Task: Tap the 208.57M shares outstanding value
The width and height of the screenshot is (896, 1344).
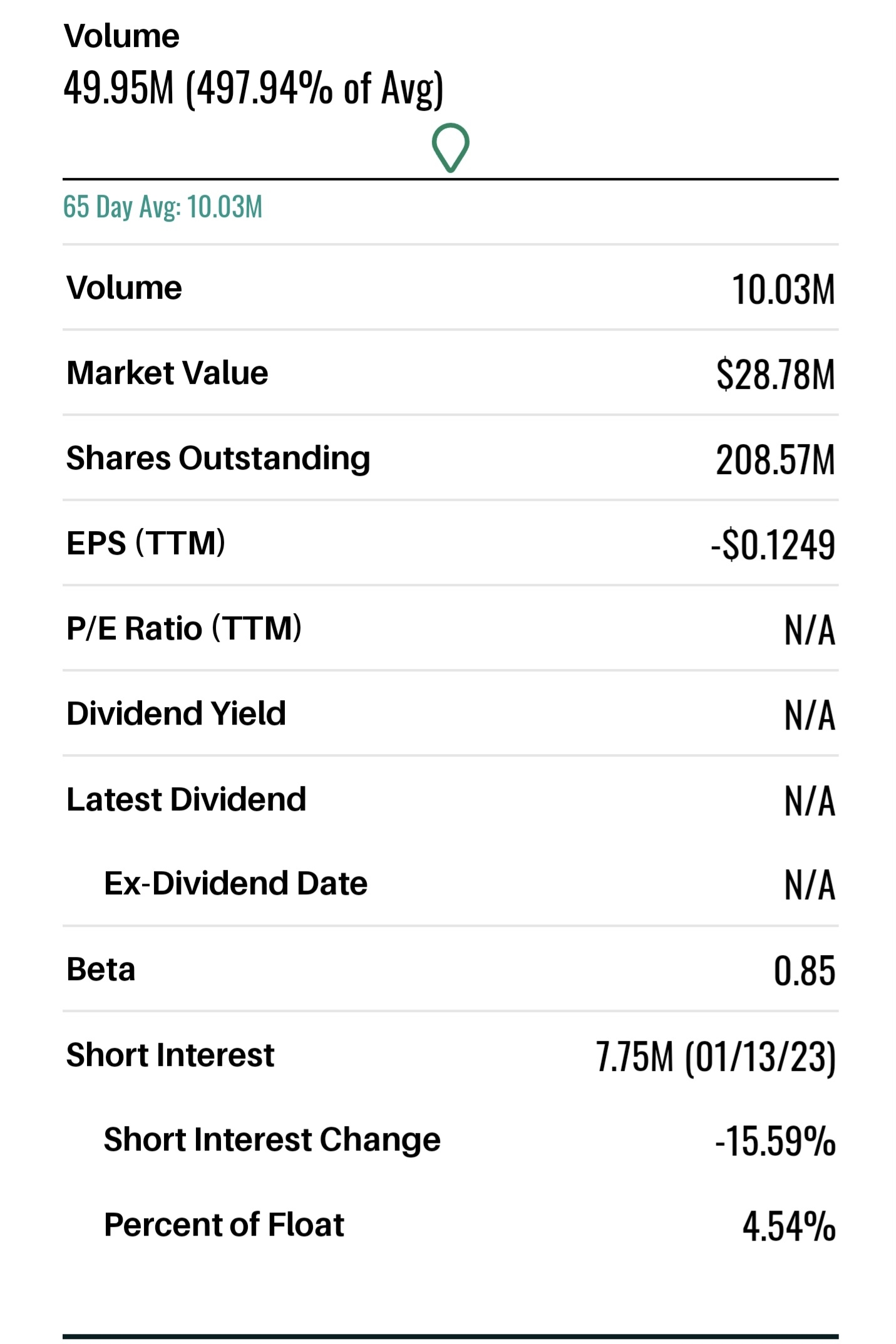Action: tap(775, 460)
